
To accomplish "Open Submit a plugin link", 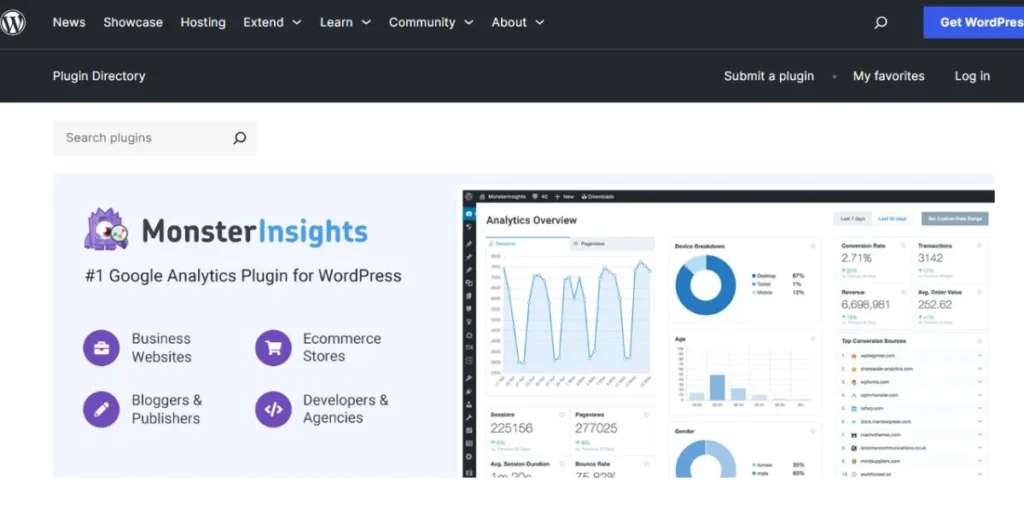I will click(769, 76).
